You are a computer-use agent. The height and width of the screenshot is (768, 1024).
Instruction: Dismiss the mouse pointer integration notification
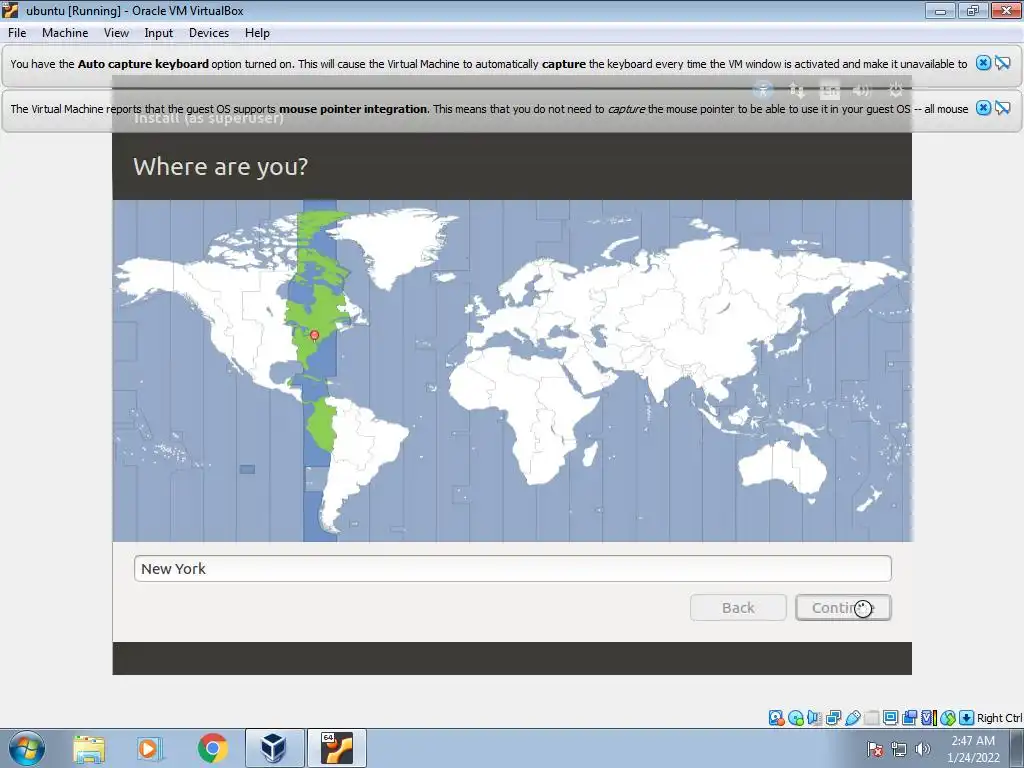983,108
